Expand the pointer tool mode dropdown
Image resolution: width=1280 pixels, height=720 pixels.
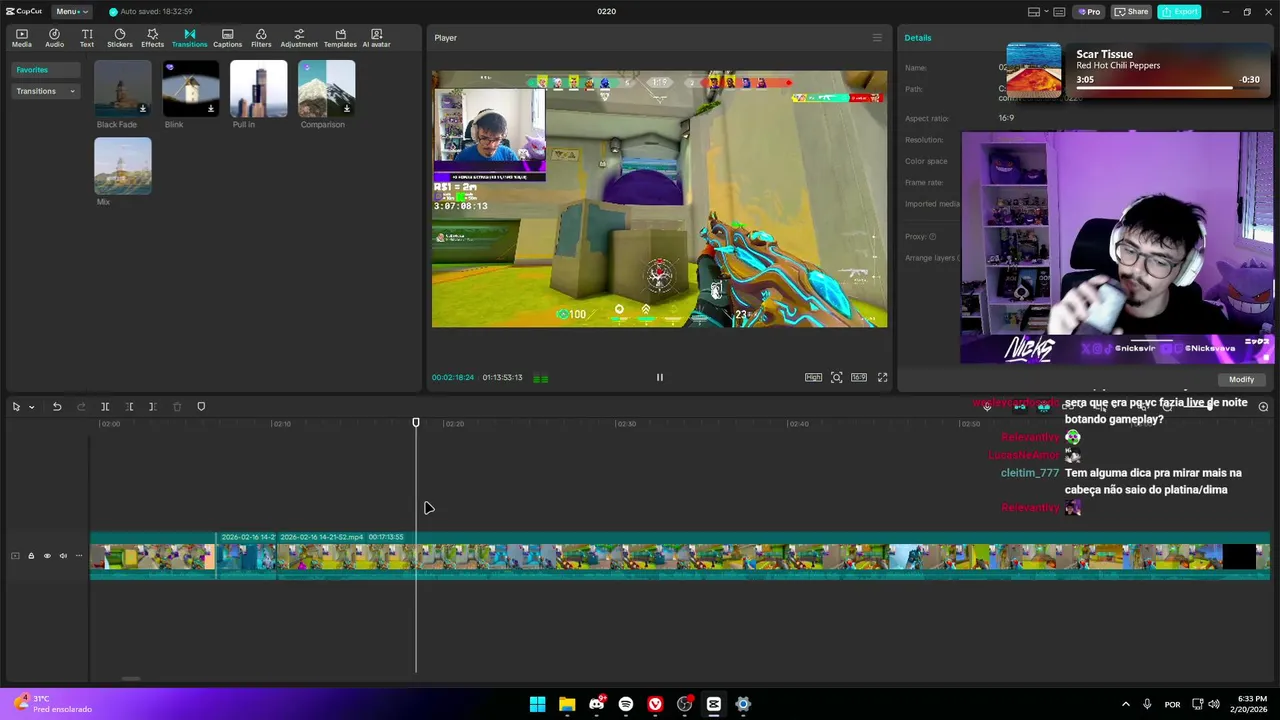(x=31, y=407)
